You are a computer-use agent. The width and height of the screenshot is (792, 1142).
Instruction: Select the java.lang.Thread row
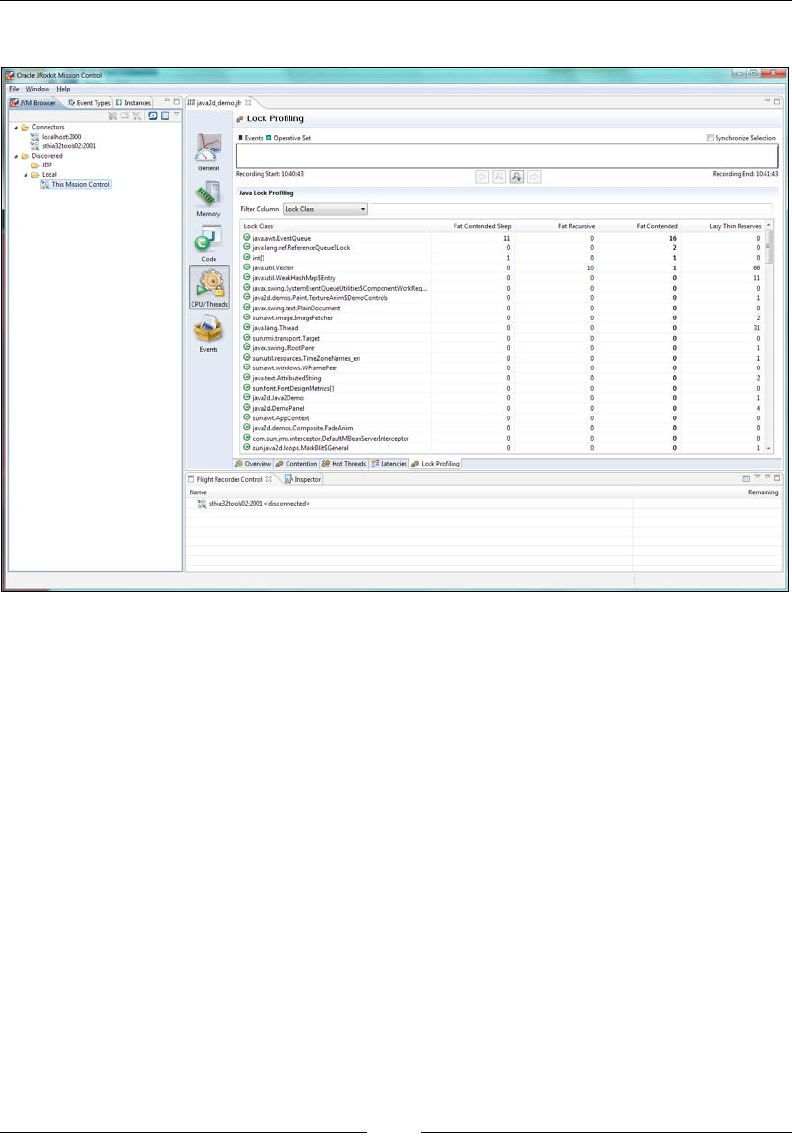coord(502,328)
